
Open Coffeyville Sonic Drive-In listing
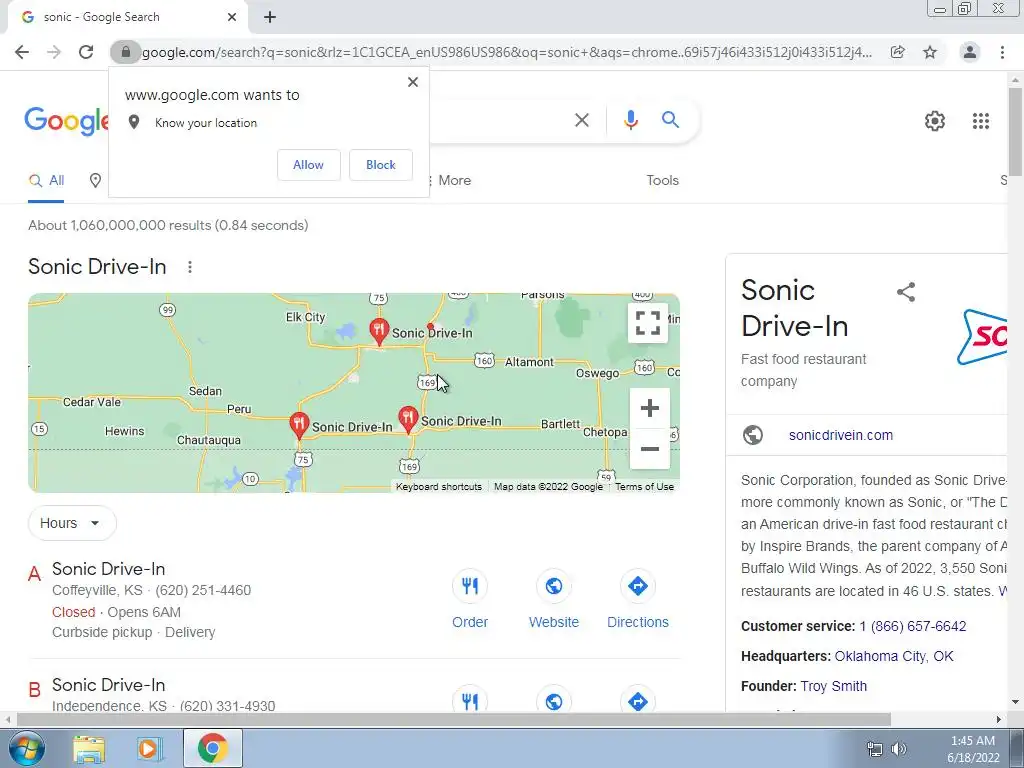click(108, 569)
